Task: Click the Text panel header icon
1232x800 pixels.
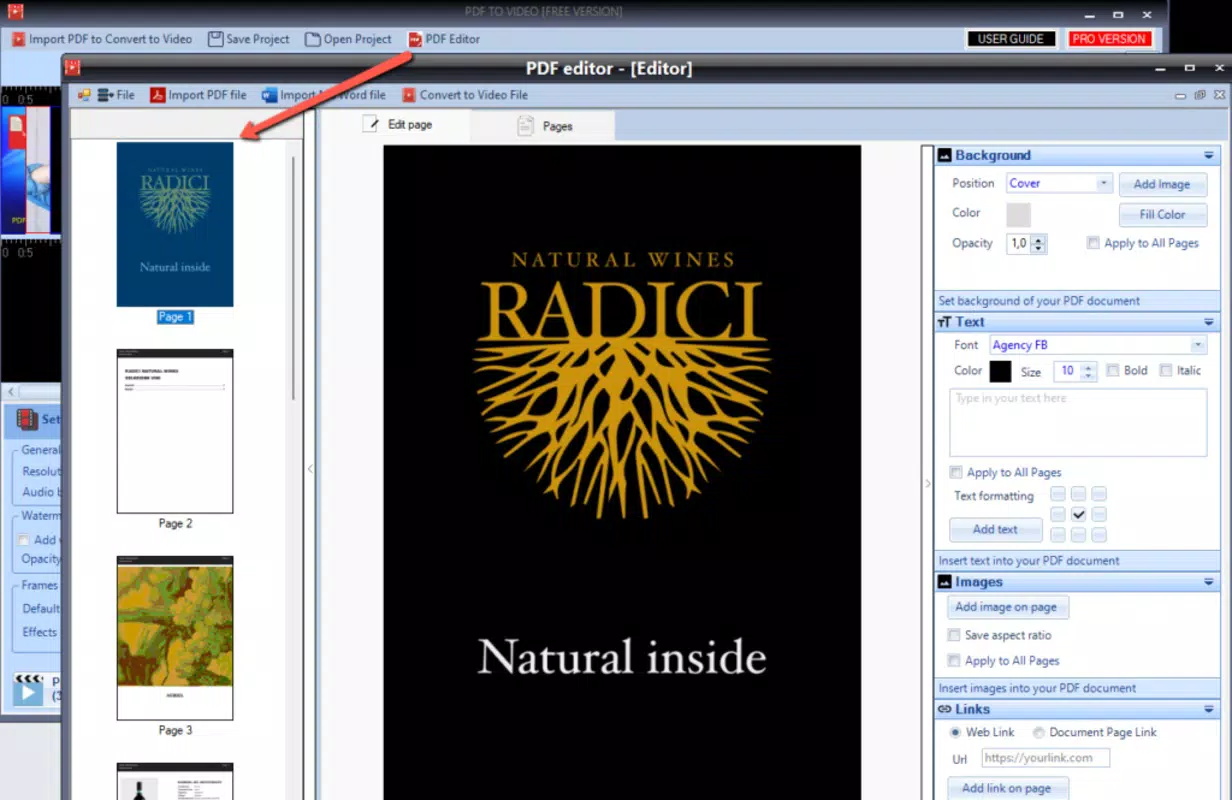Action: click(x=944, y=322)
